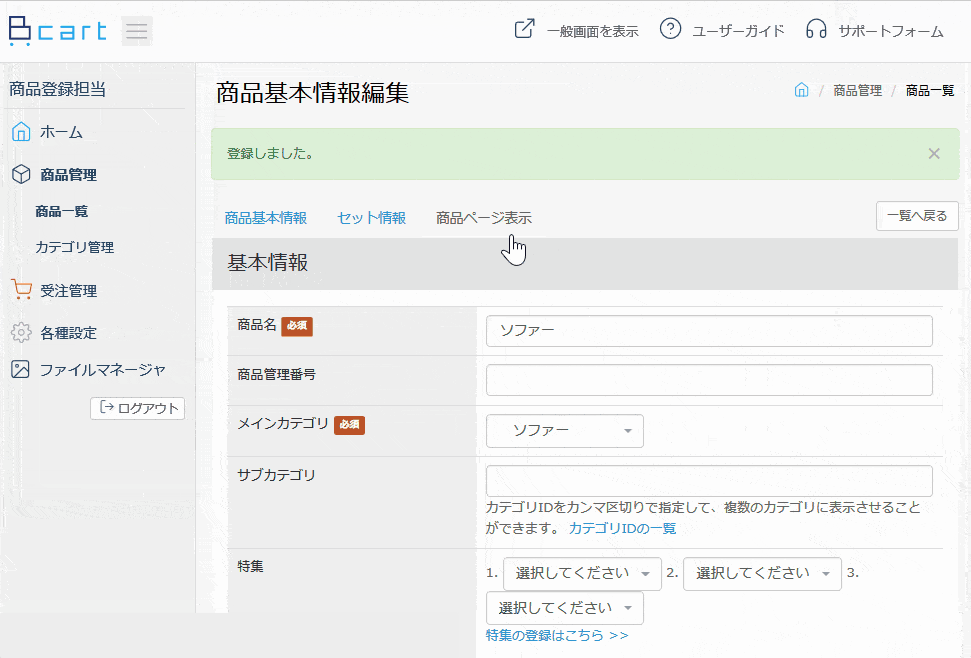Click the 商品名 input field
971x658 pixels.
coord(709,331)
